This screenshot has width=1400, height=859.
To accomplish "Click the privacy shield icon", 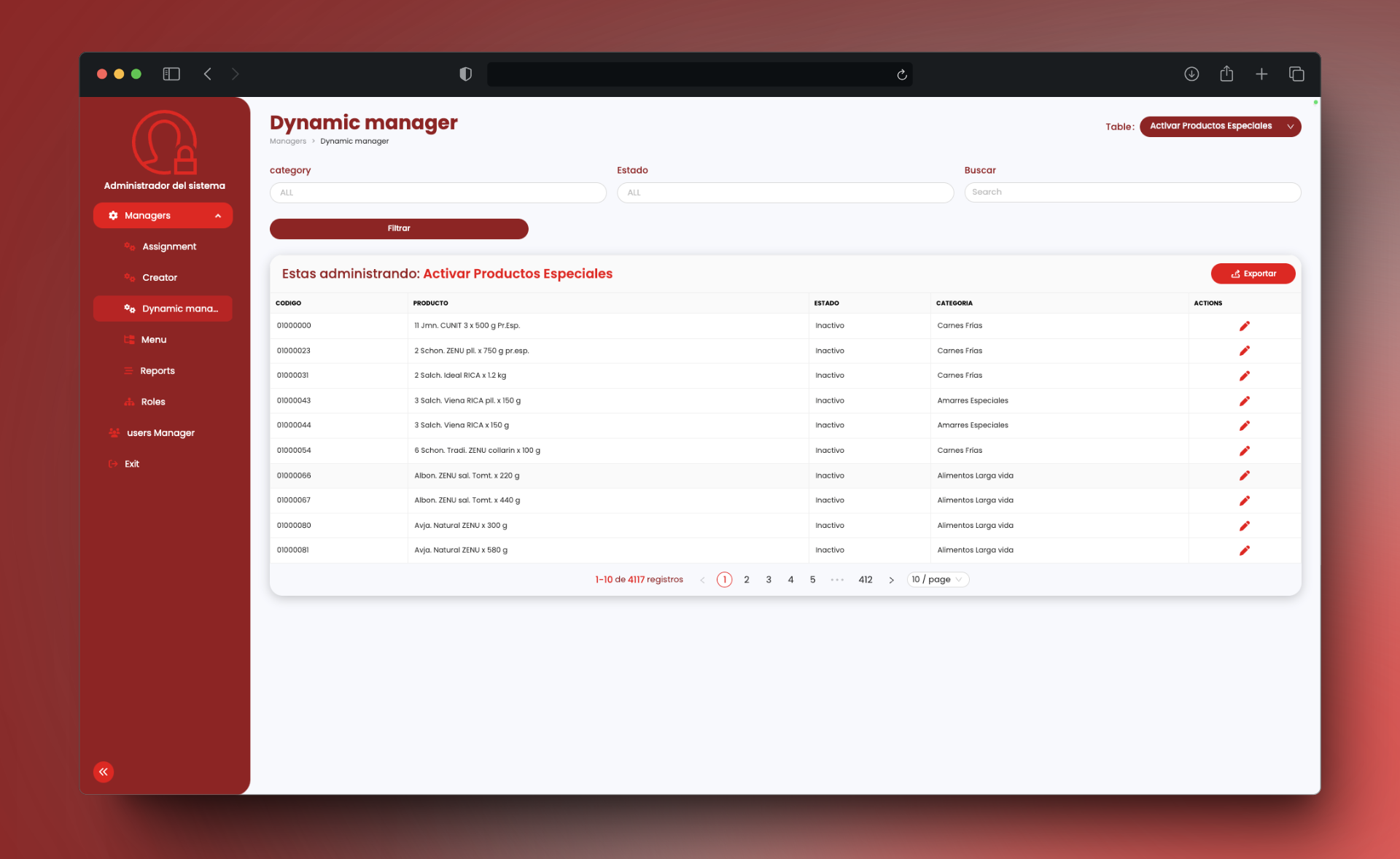I will pos(465,74).
